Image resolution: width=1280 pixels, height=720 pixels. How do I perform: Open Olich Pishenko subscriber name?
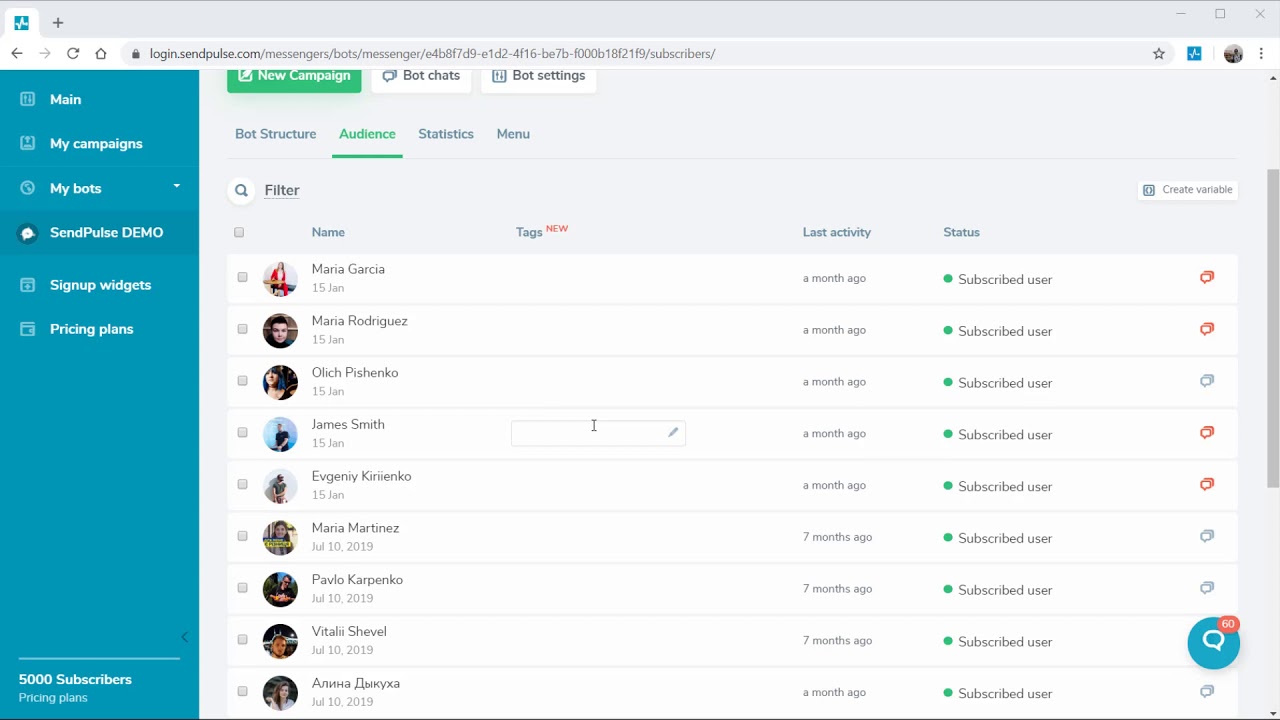(355, 372)
